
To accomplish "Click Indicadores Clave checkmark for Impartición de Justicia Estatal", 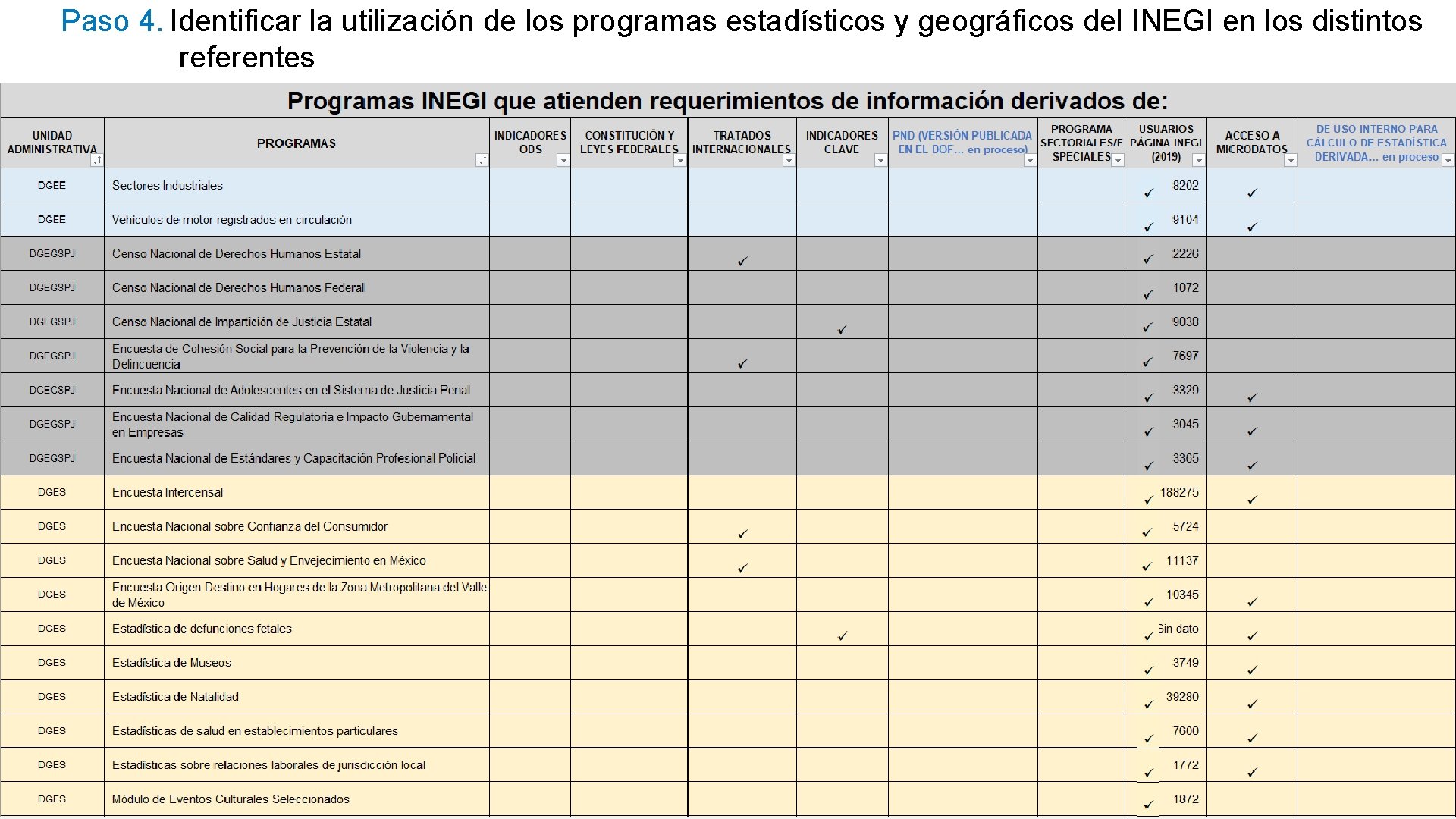I will [842, 329].
